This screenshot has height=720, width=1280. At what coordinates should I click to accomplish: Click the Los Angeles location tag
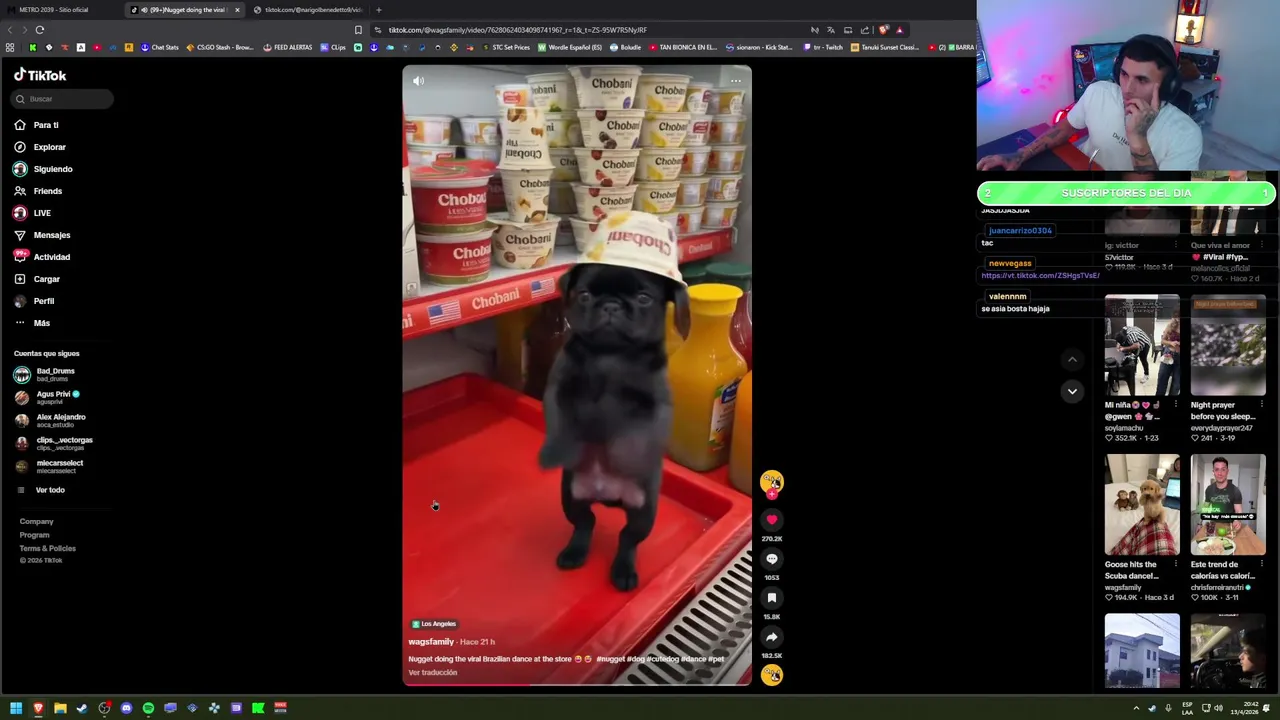click(434, 624)
